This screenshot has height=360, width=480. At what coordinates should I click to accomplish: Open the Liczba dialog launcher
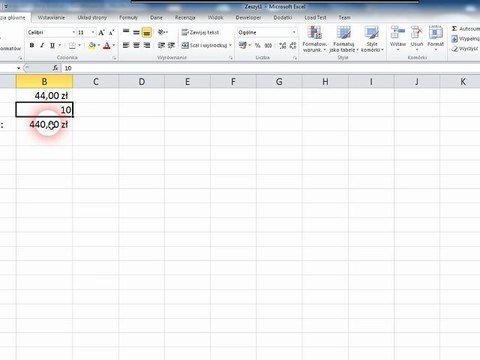(x=295, y=58)
